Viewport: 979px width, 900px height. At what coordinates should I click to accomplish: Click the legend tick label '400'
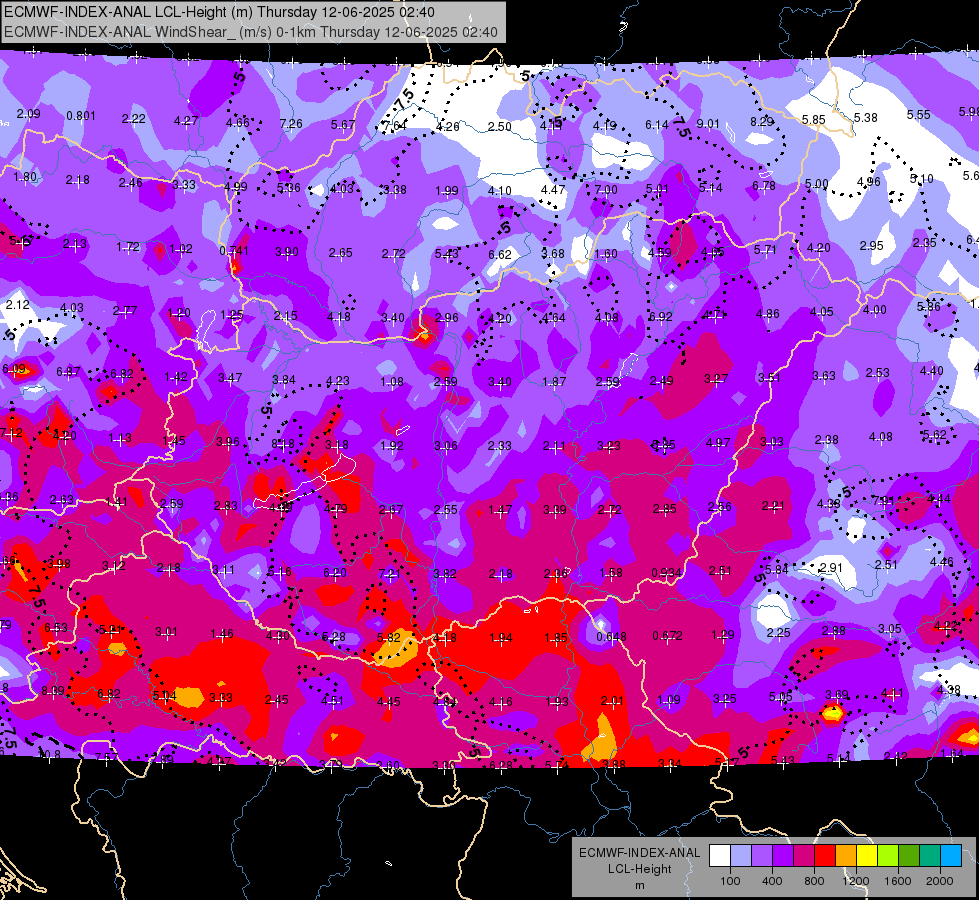tap(772, 881)
